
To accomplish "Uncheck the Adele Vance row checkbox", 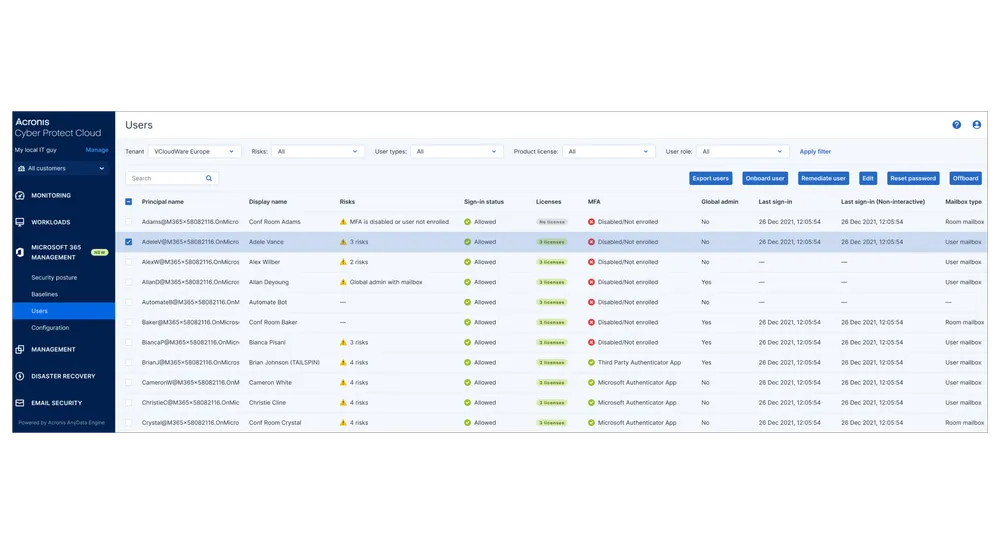I will [x=128, y=242].
